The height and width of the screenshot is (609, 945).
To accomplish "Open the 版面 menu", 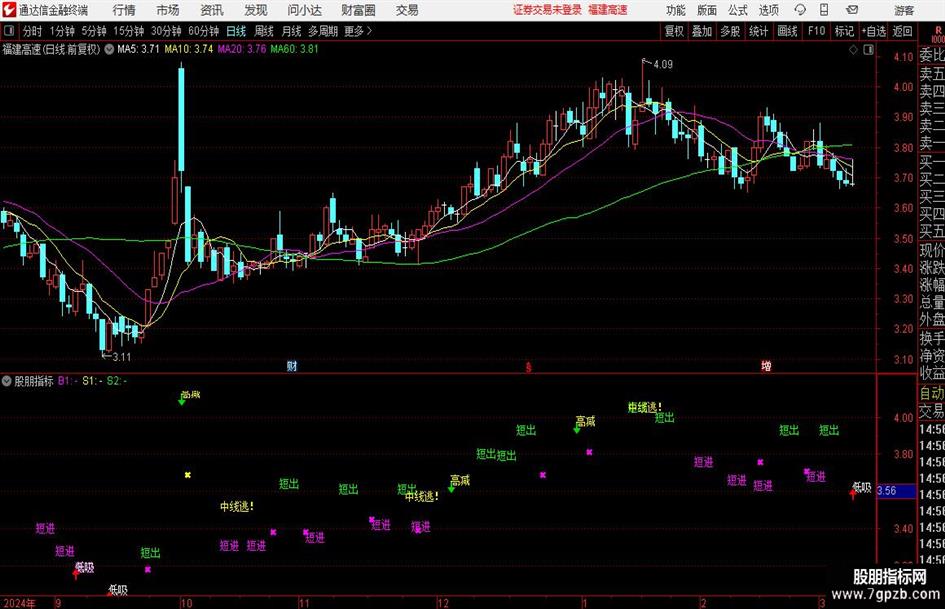I will pos(707,10).
